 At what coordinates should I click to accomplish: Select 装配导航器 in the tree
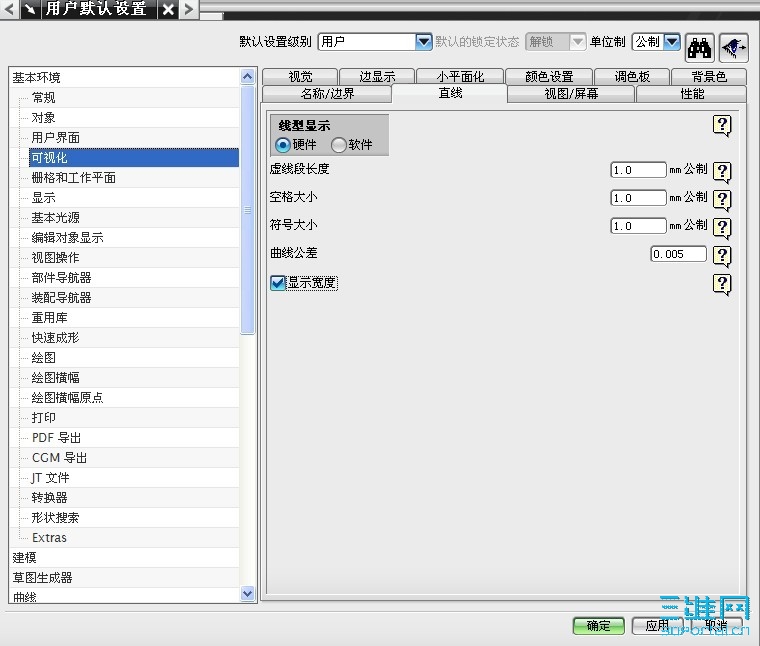pyautogui.click(x=61, y=298)
